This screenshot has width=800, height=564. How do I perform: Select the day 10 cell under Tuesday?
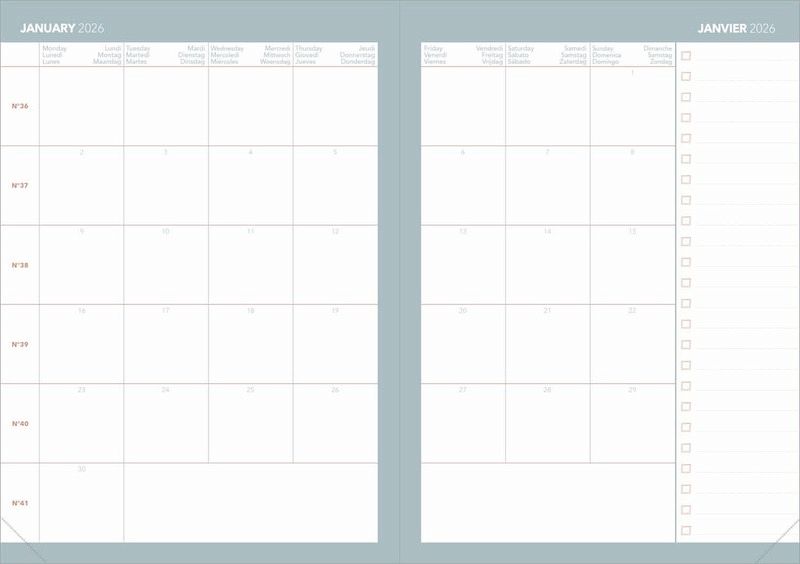166,265
